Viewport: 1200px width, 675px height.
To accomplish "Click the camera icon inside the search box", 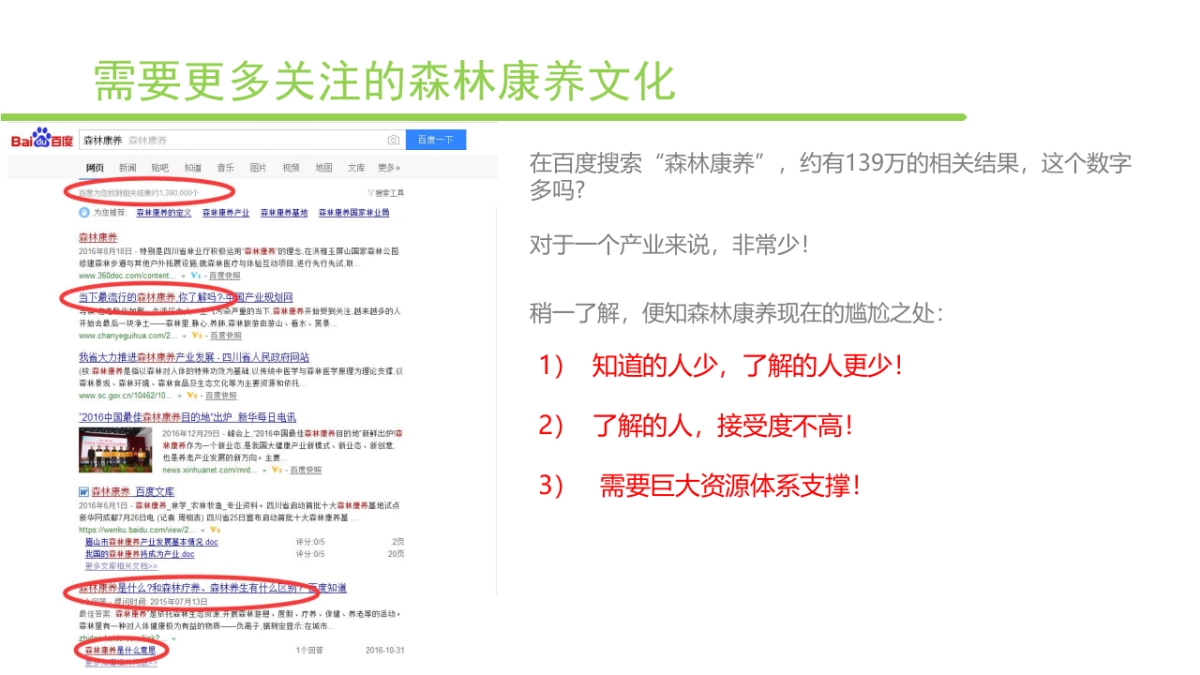I will click(394, 139).
